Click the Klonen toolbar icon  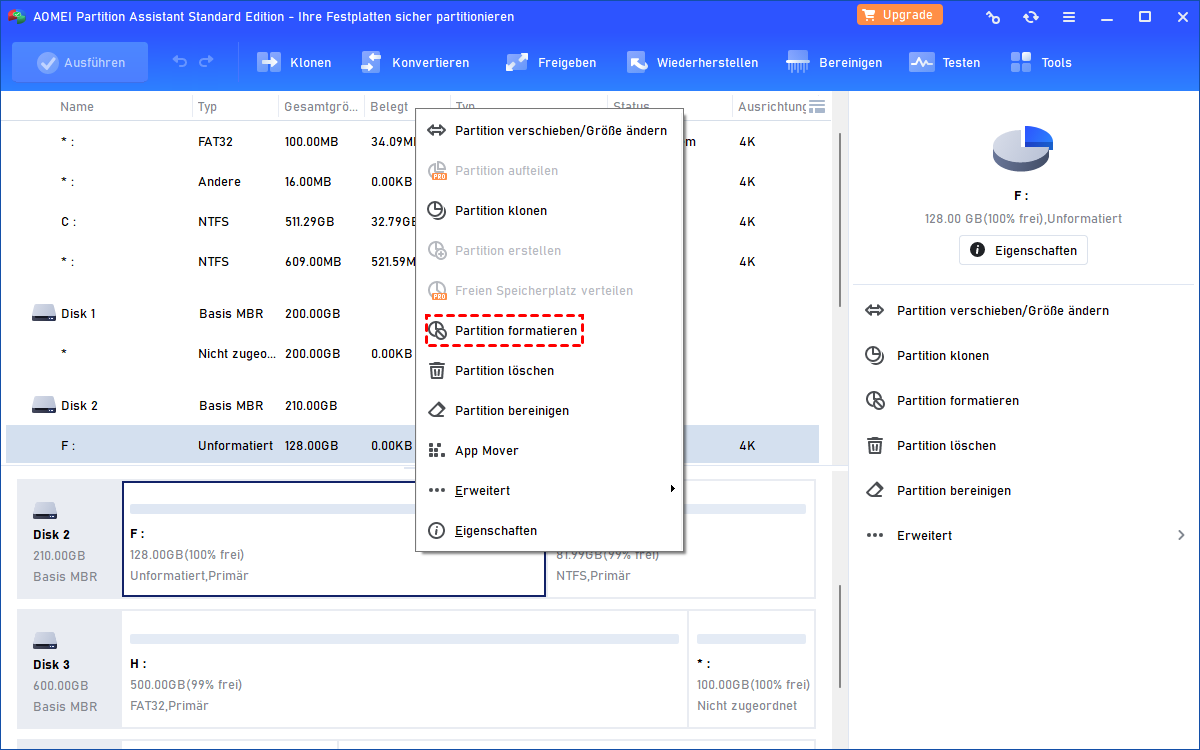(x=269, y=62)
